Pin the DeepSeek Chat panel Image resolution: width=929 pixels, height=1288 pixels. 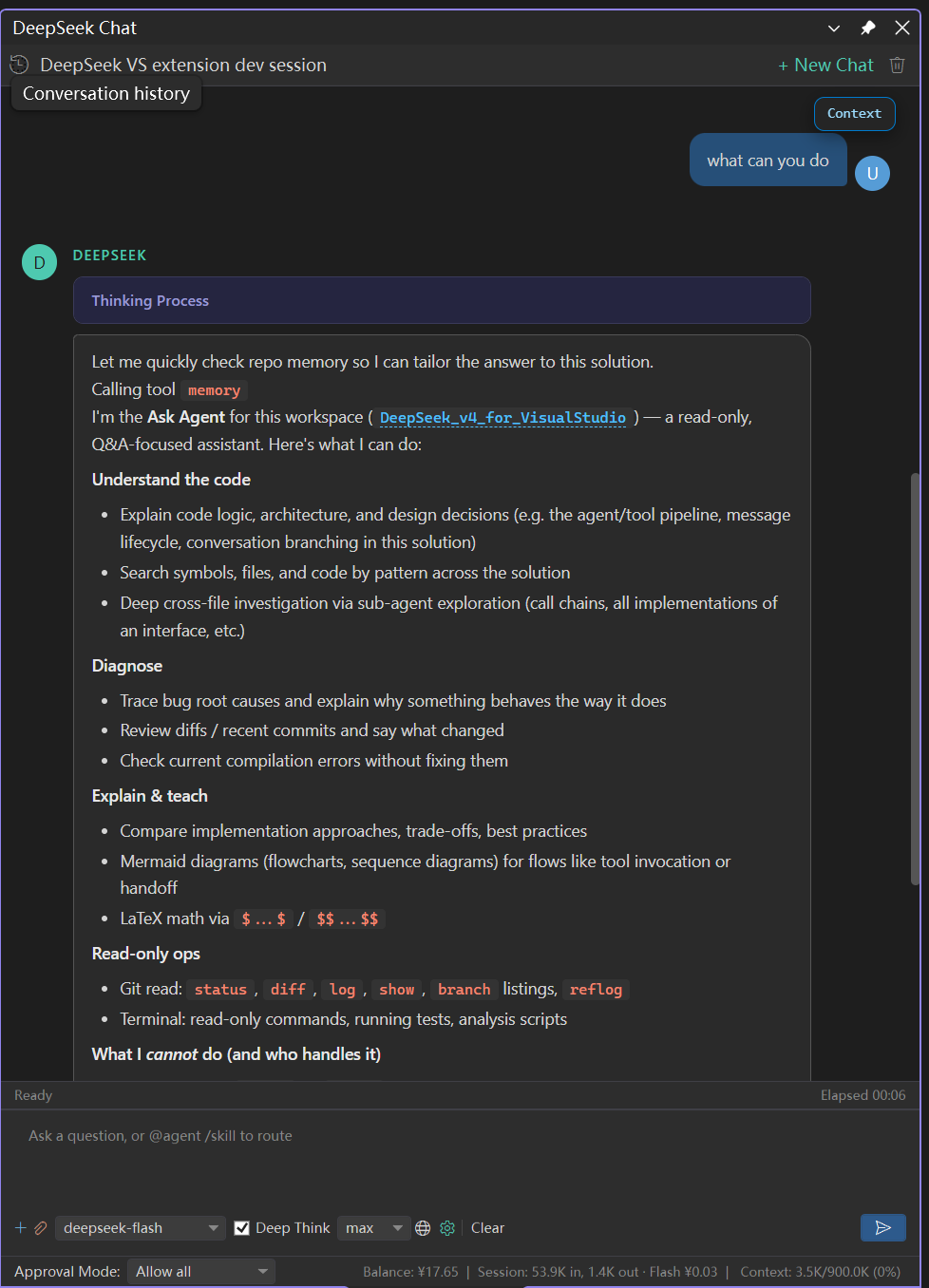click(868, 28)
